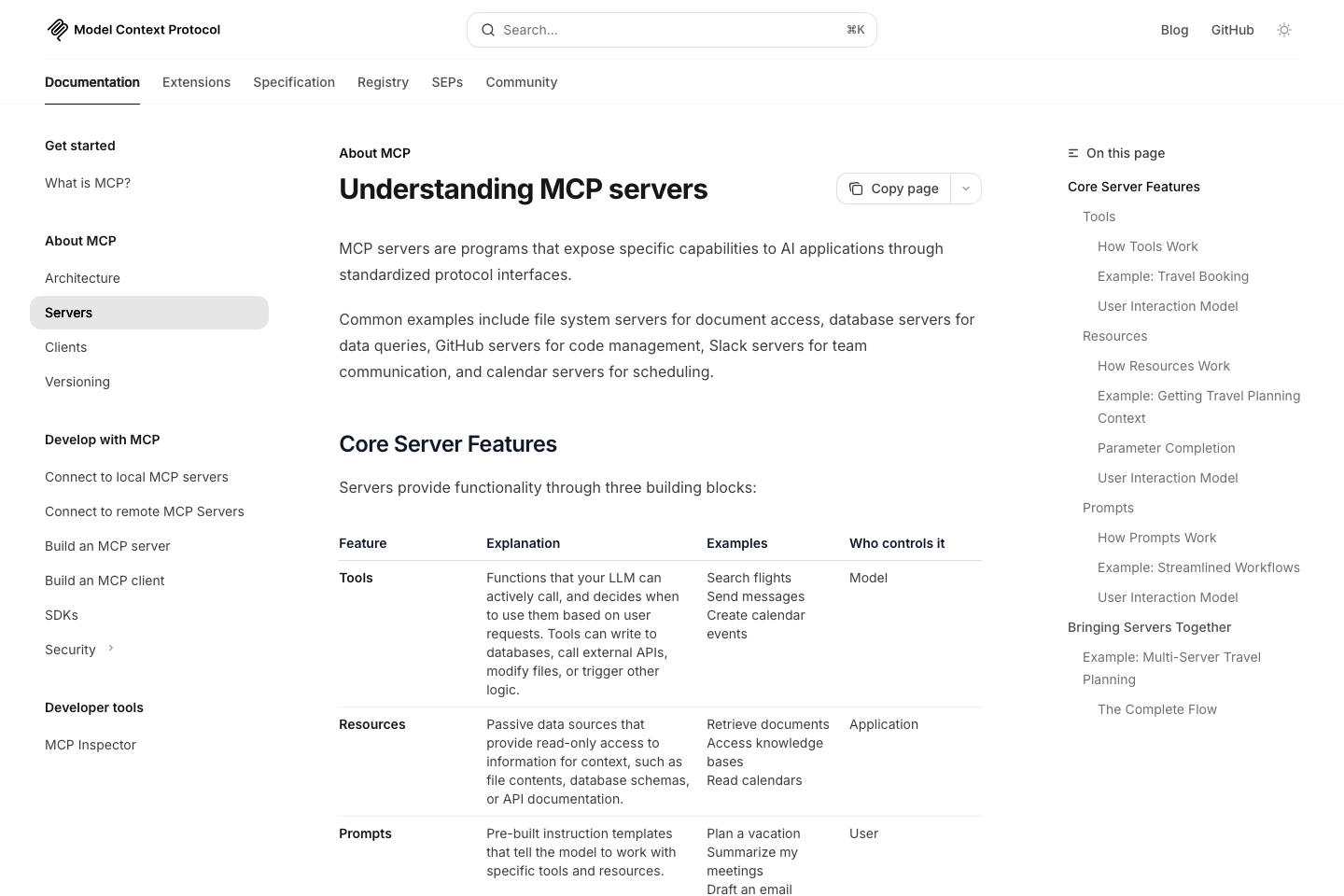Select Clients in the About MCP sidebar
This screenshot has height=896, width=1344.
point(65,346)
